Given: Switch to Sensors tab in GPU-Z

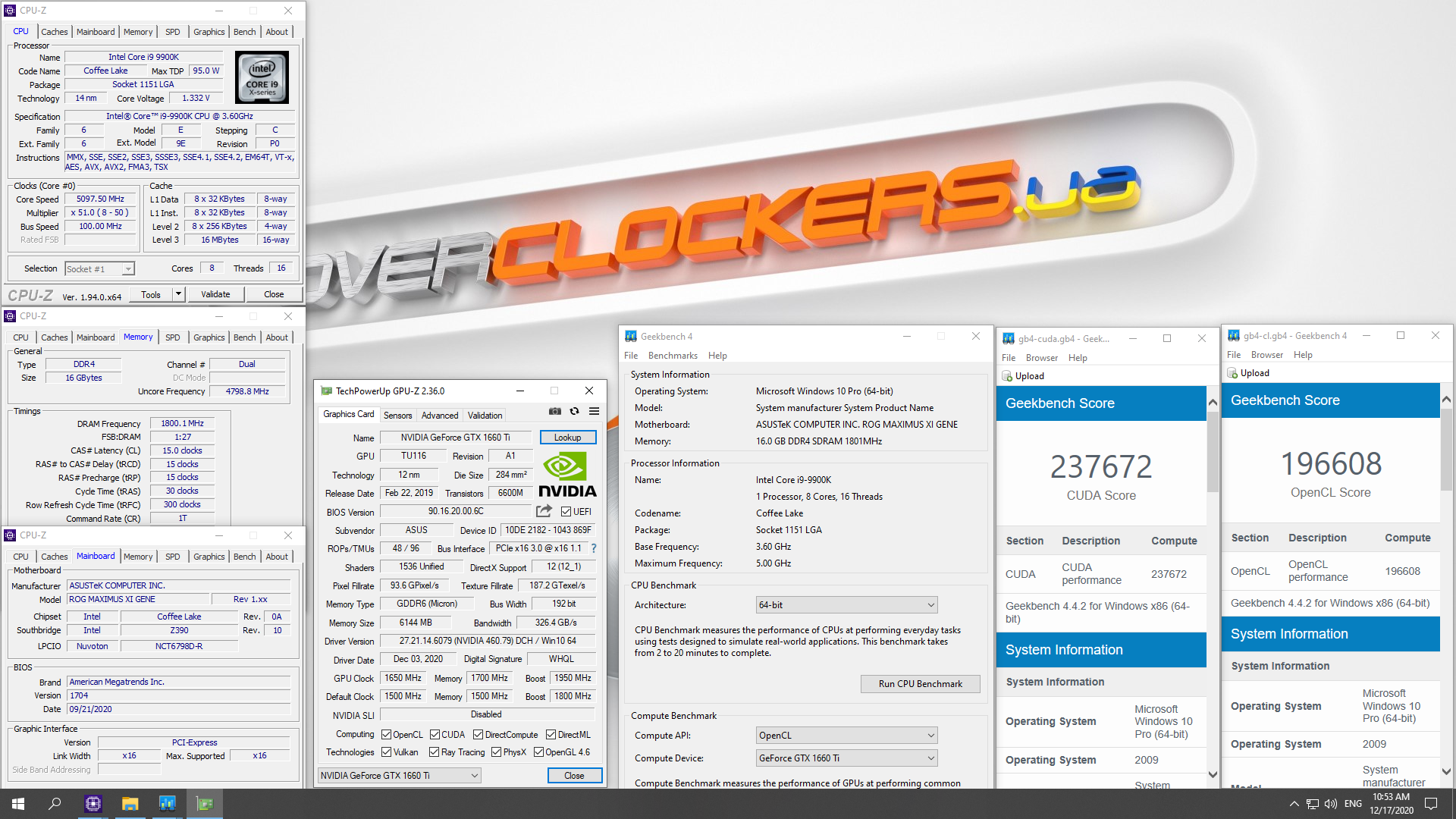Looking at the screenshot, I should click(397, 416).
